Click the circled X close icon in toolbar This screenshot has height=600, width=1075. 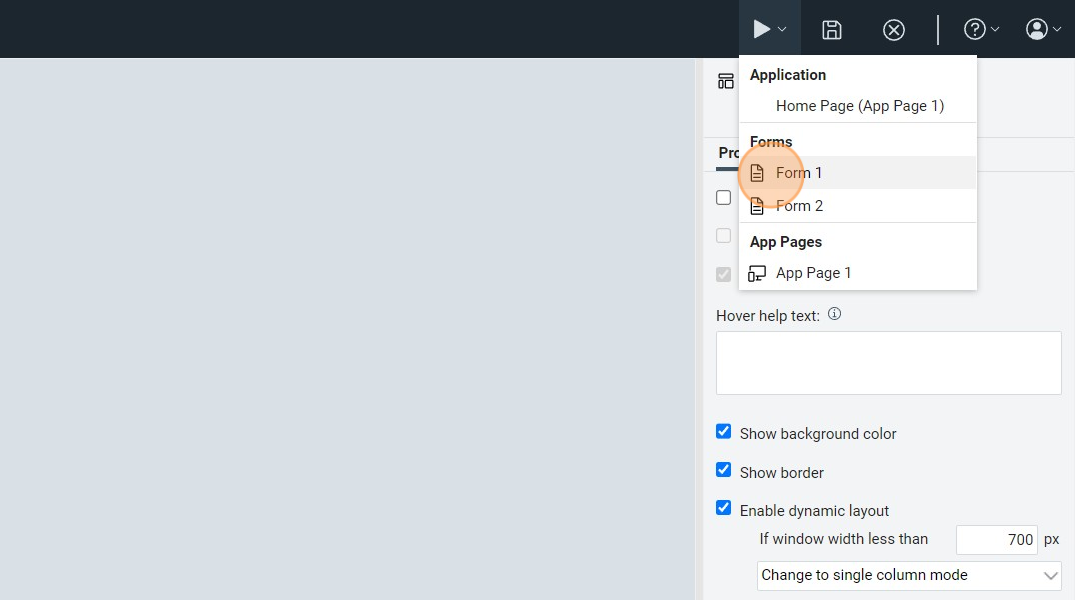(x=893, y=29)
